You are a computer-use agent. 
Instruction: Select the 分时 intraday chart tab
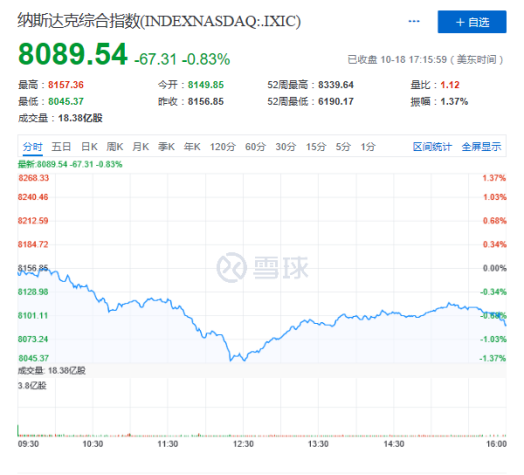(33, 147)
